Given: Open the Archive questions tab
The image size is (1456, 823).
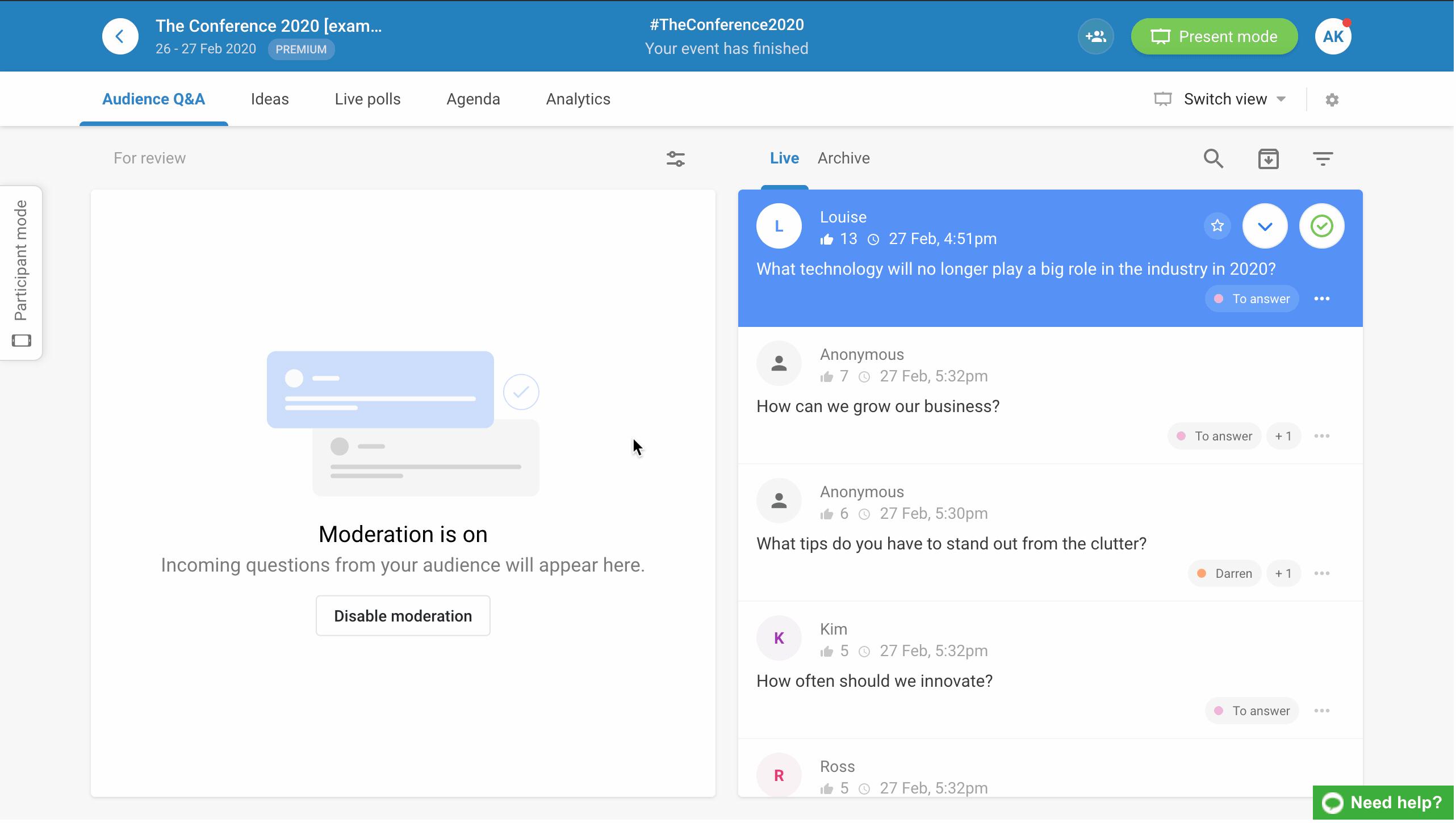Looking at the screenshot, I should 844,158.
